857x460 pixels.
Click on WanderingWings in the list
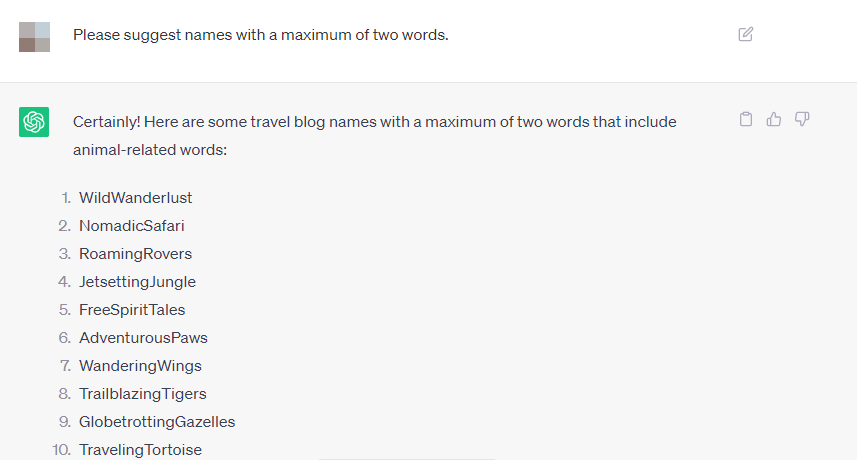[x=140, y=366]
